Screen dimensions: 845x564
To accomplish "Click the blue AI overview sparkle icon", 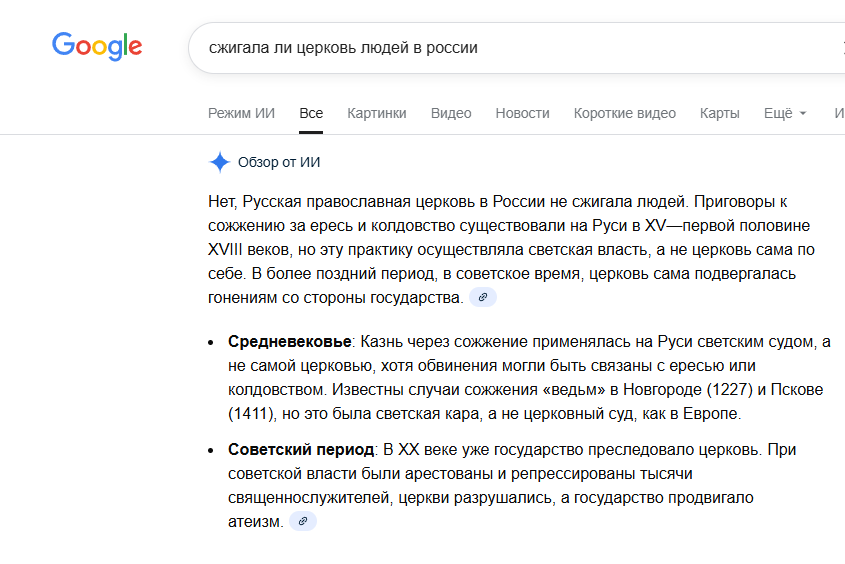I will (220, 162).
